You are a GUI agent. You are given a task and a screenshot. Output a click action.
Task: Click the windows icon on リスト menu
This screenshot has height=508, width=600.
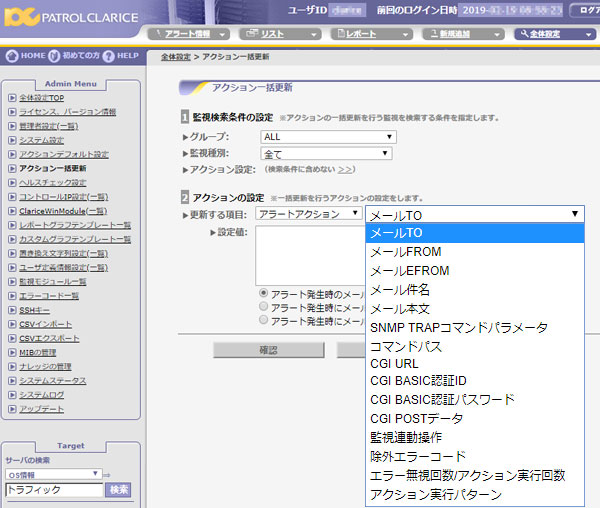point(252,34)
